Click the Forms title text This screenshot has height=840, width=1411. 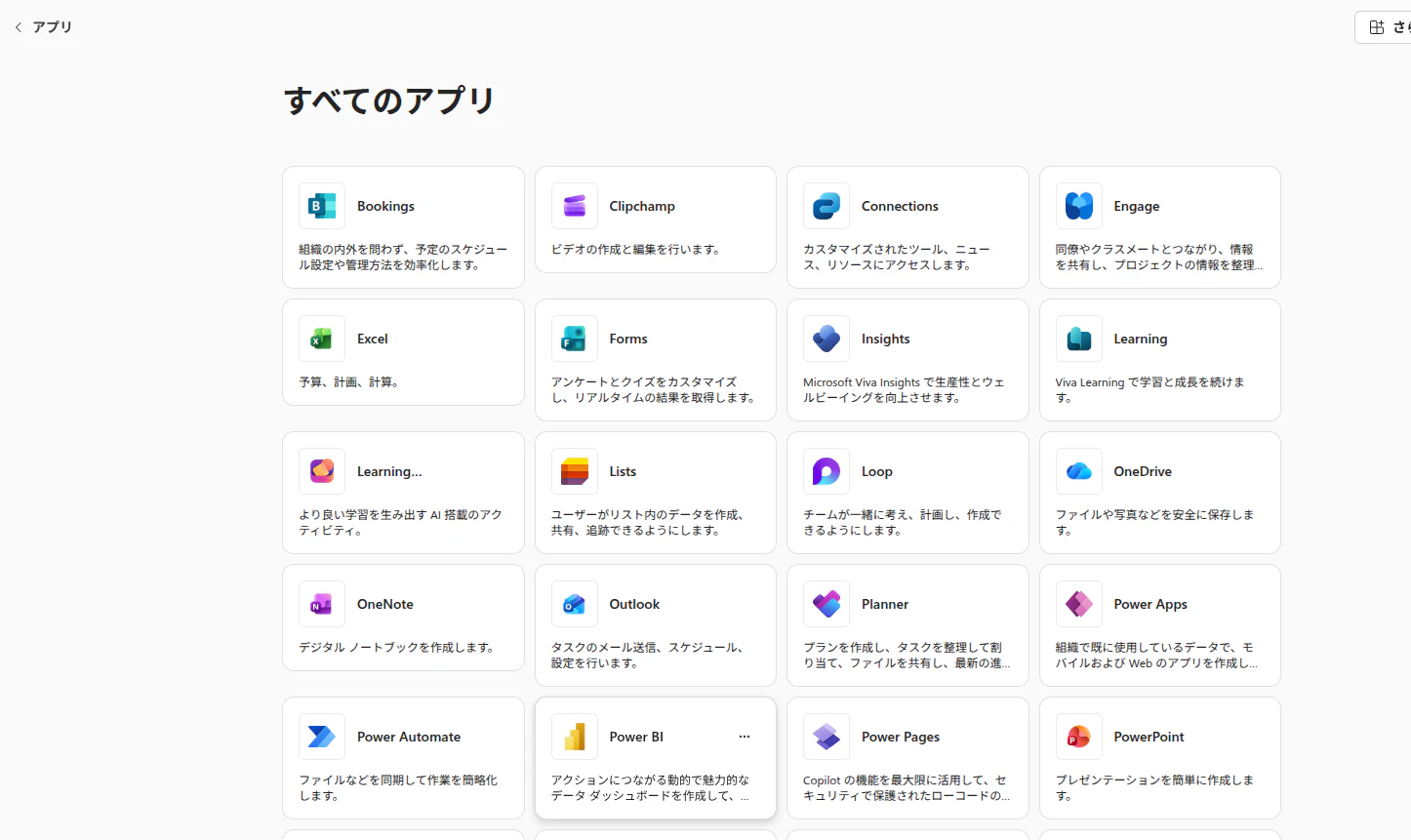(x=628, y=339)
